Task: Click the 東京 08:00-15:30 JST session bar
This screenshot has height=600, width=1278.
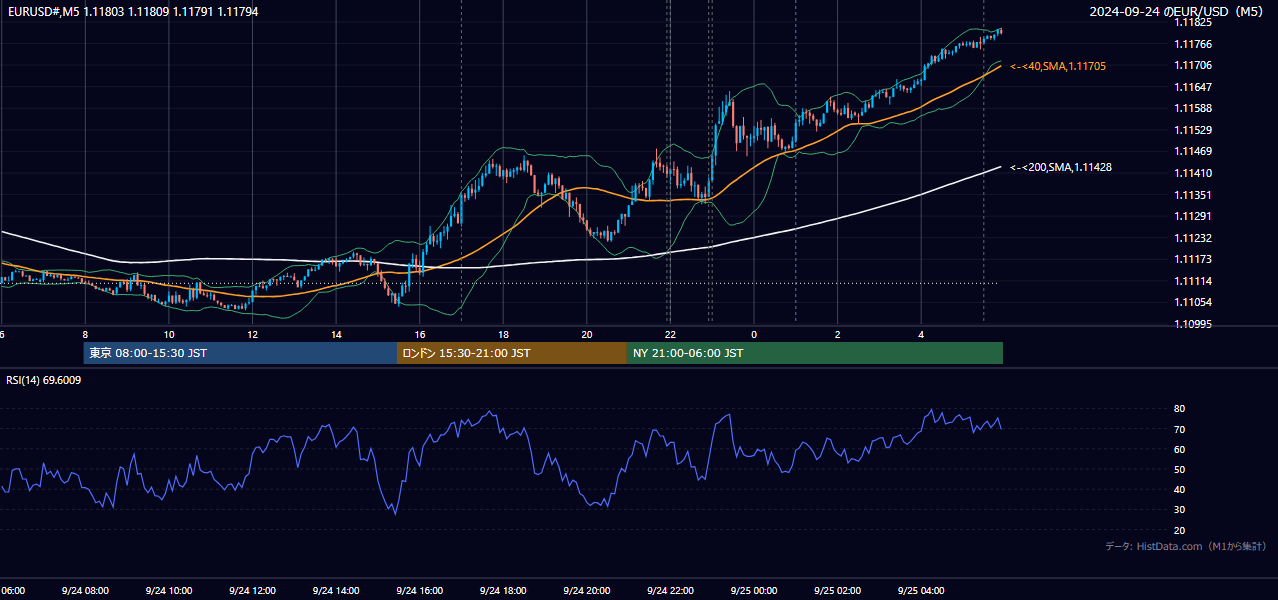Action: point(240,353)
